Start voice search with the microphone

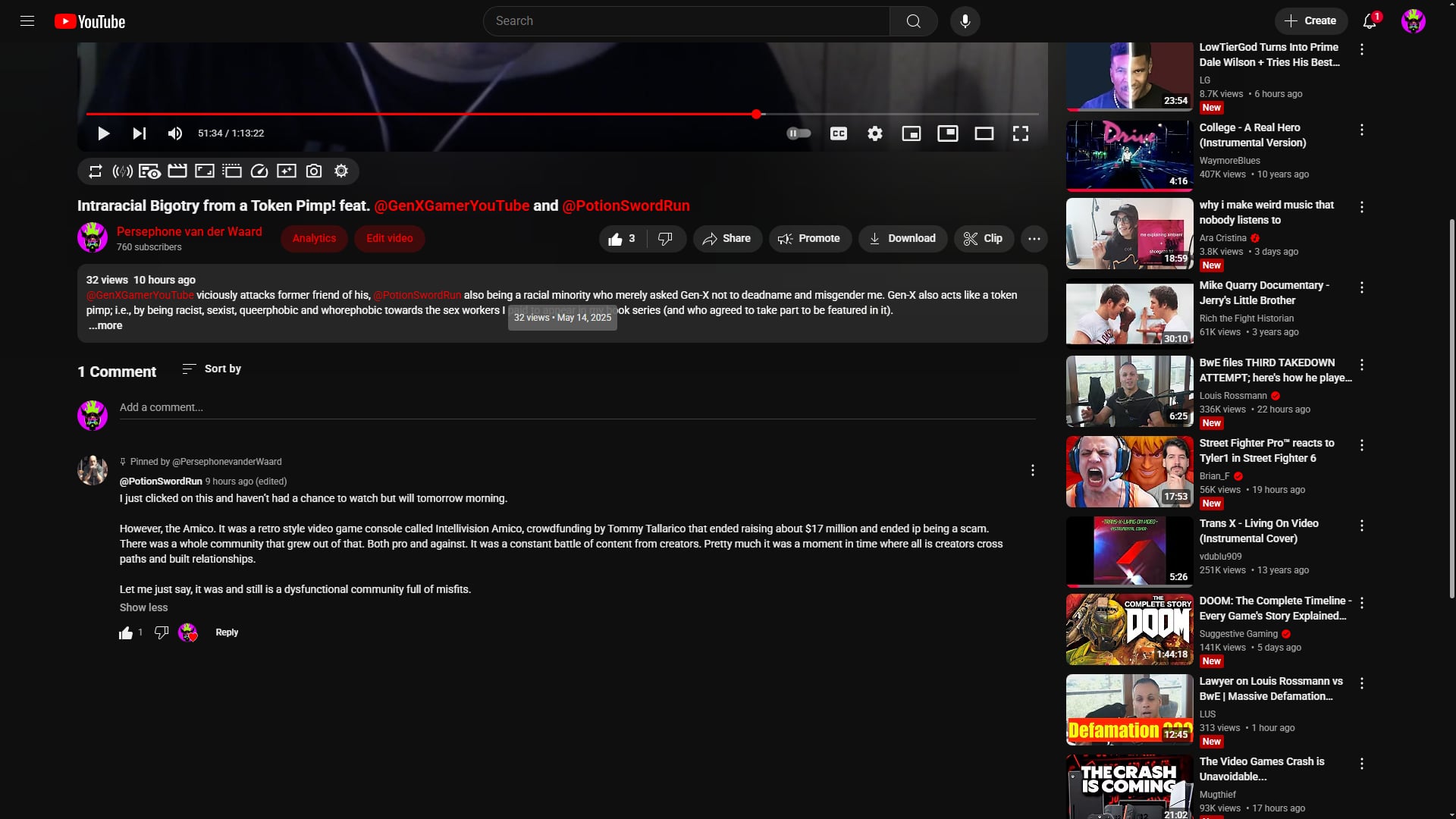[965, 21]
